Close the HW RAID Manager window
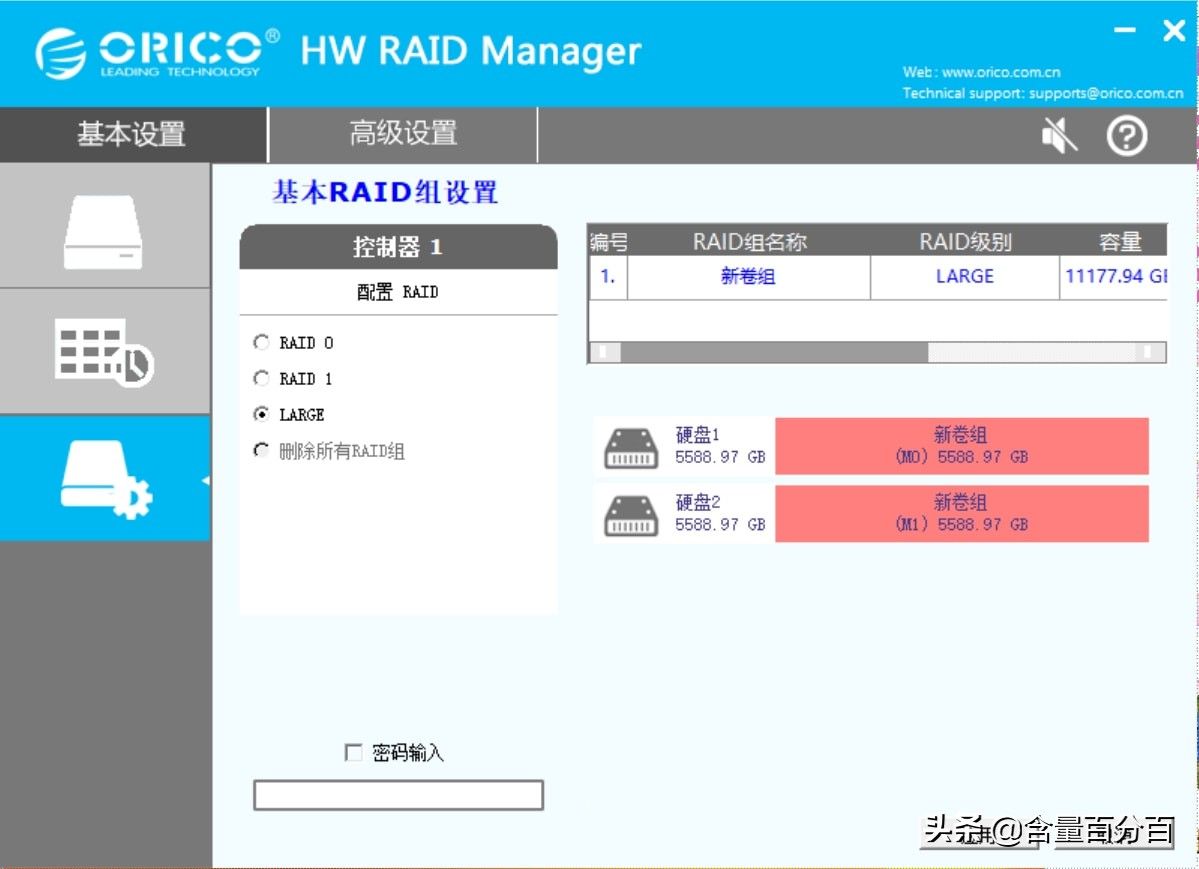 (x=1174, y=31)
